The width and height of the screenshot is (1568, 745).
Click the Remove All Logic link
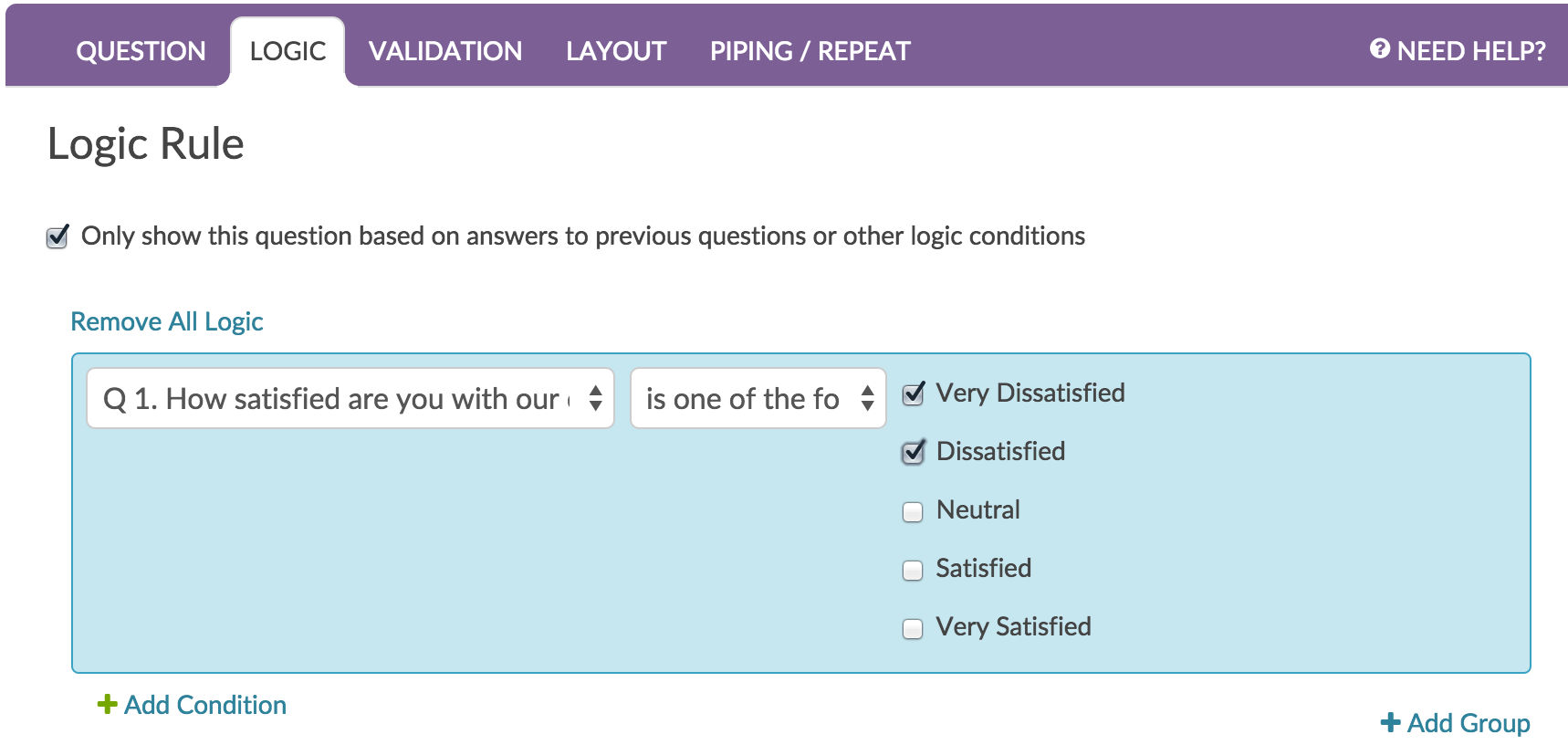(x=167, y=321)
